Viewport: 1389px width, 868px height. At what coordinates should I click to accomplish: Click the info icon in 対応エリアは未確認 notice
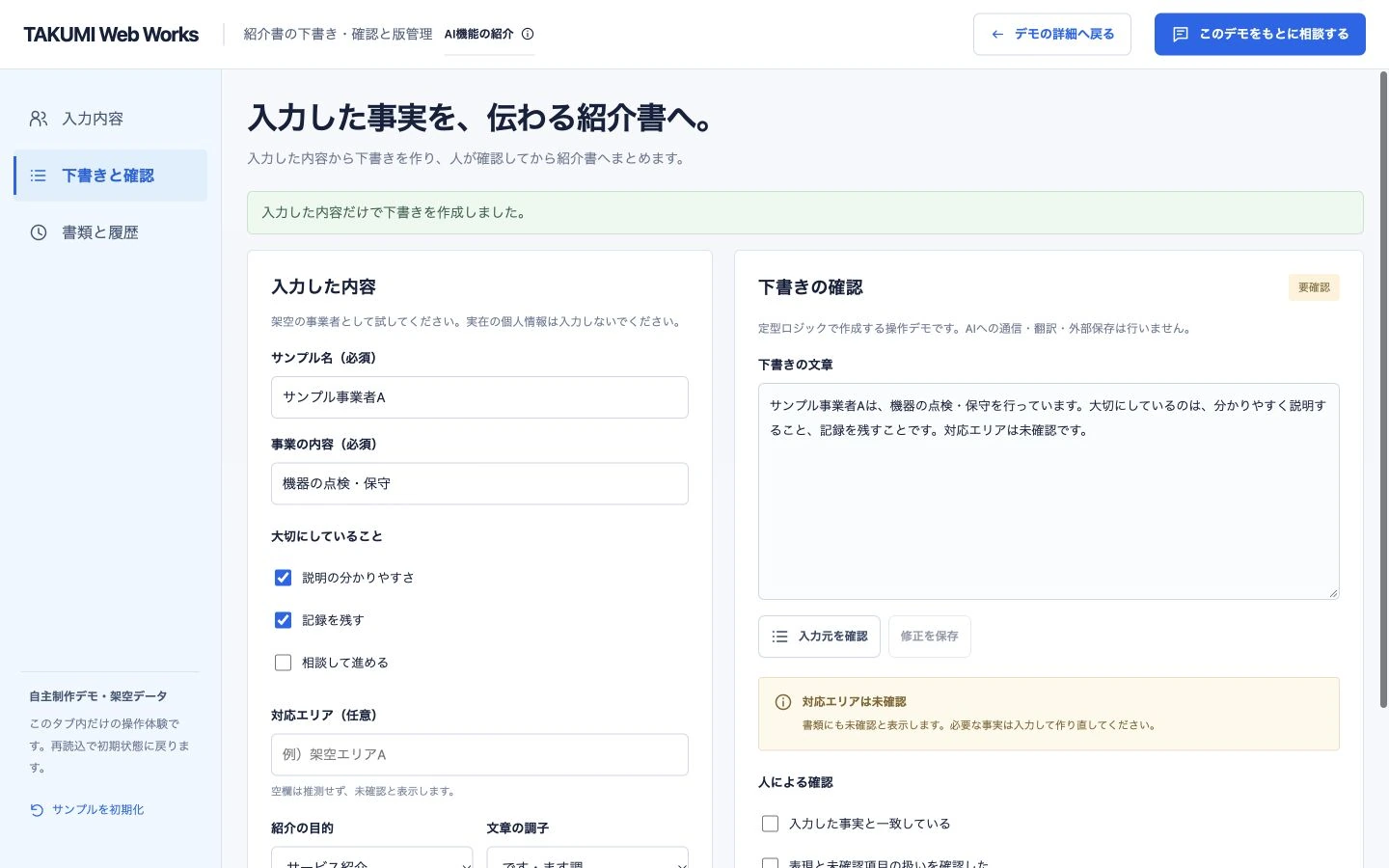coord(783,702)
